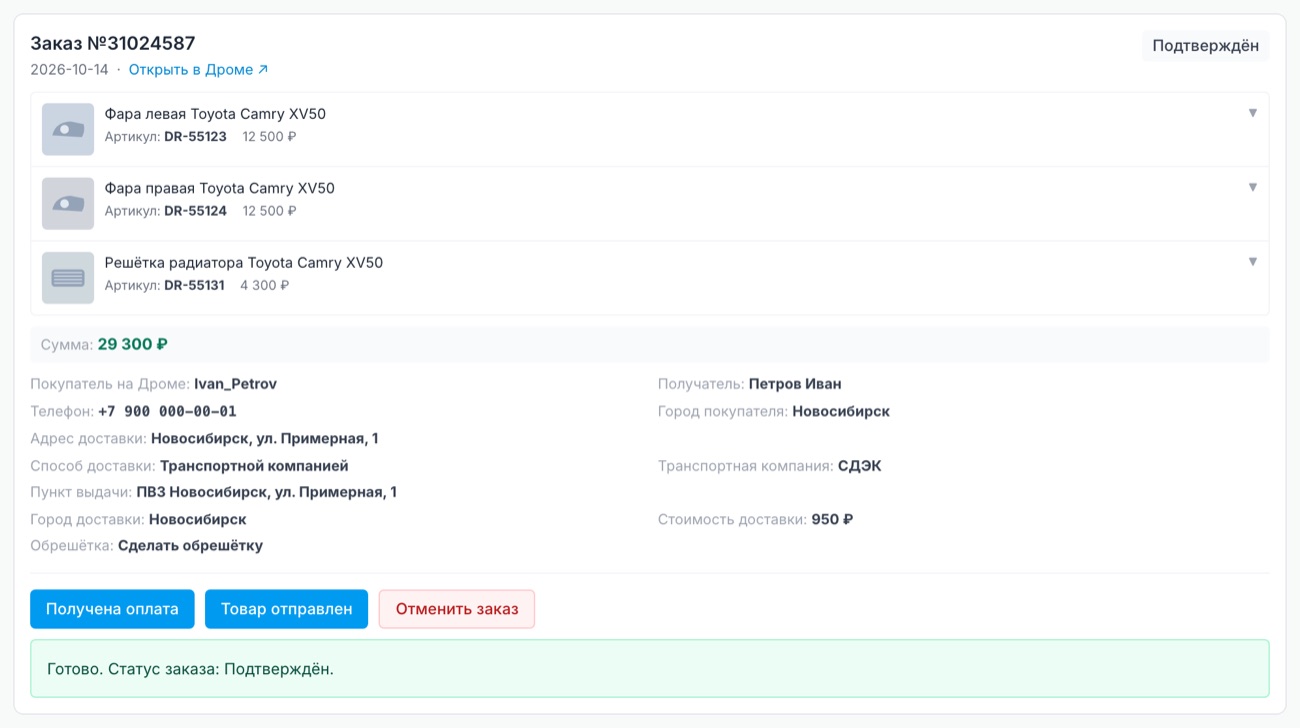
Task: Click delivery cost 950 ₽
Action: (x=832, y=520)
